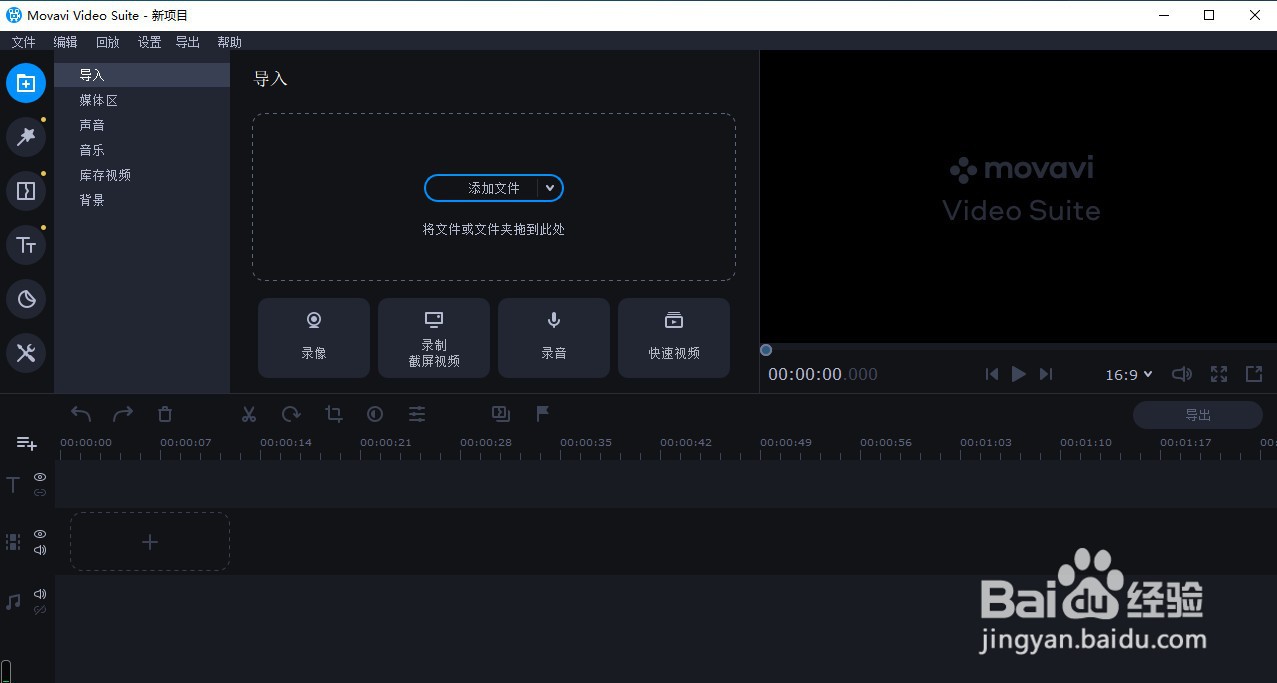Skip to next frame
Viewport: 1277px width, 683px height.
(x=1046, y=374)
